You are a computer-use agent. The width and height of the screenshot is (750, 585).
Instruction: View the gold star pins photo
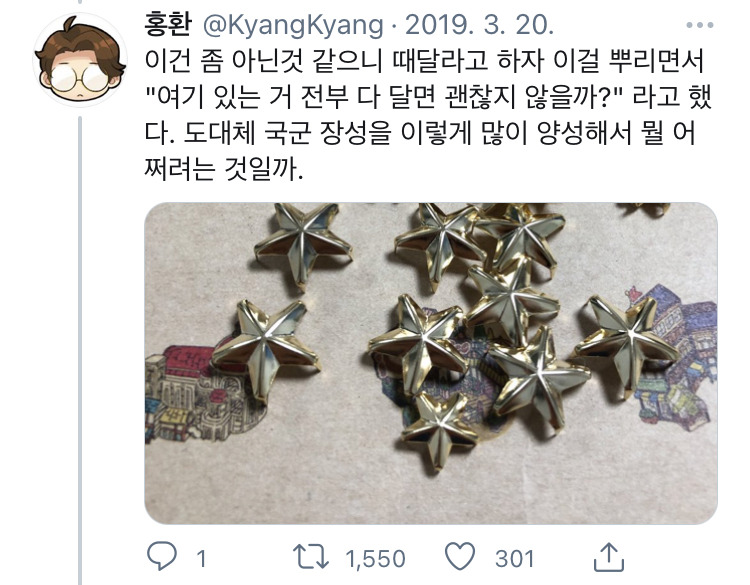[x=431, y=364]
